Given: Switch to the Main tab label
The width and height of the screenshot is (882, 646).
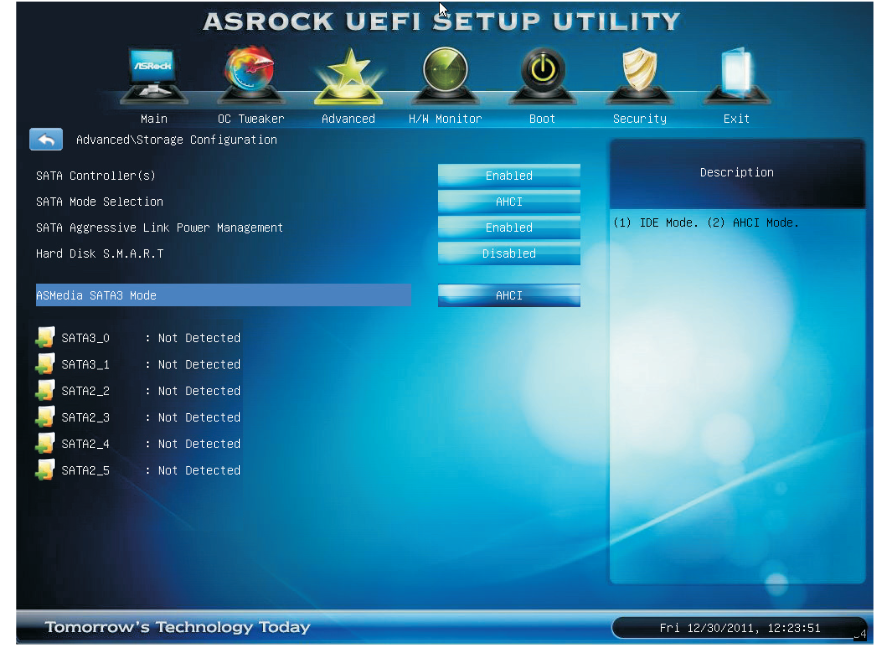Looking at the screenshot, I should [x=154, y=119].
